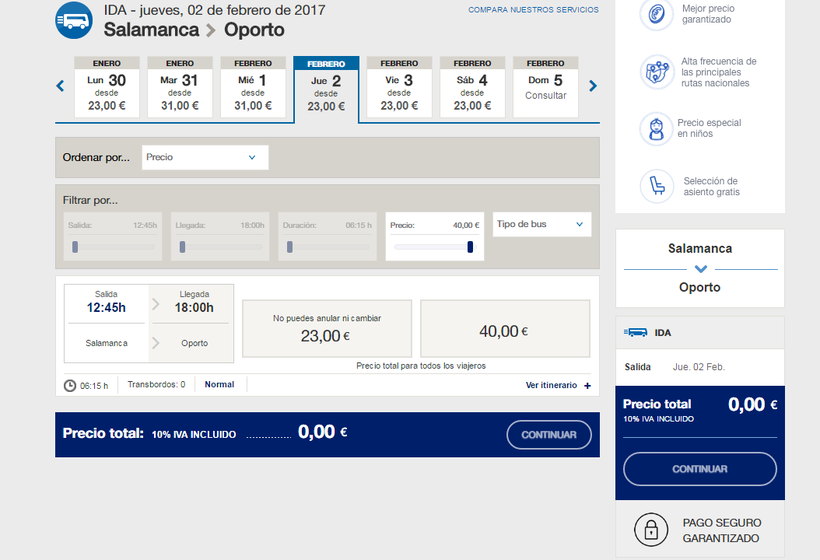Click the blue bus icon beside the route title
The width and height of the screenshot is (820, 560).
[x=75, y=20]
